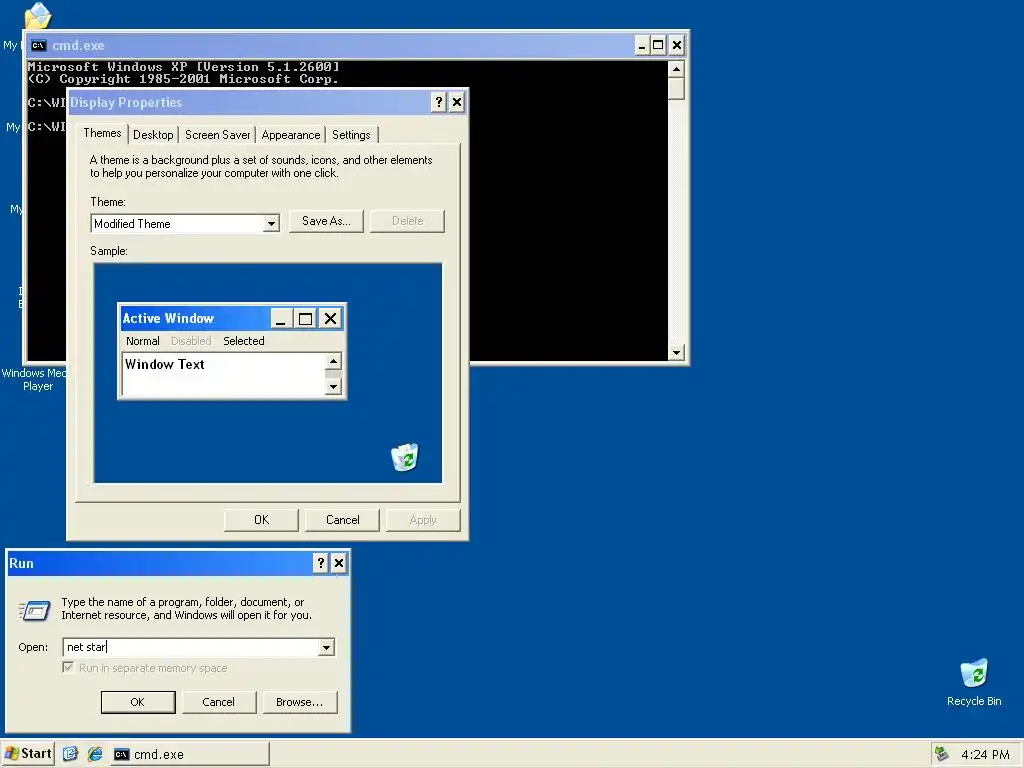Click Save As... theme button

(326, 221)
